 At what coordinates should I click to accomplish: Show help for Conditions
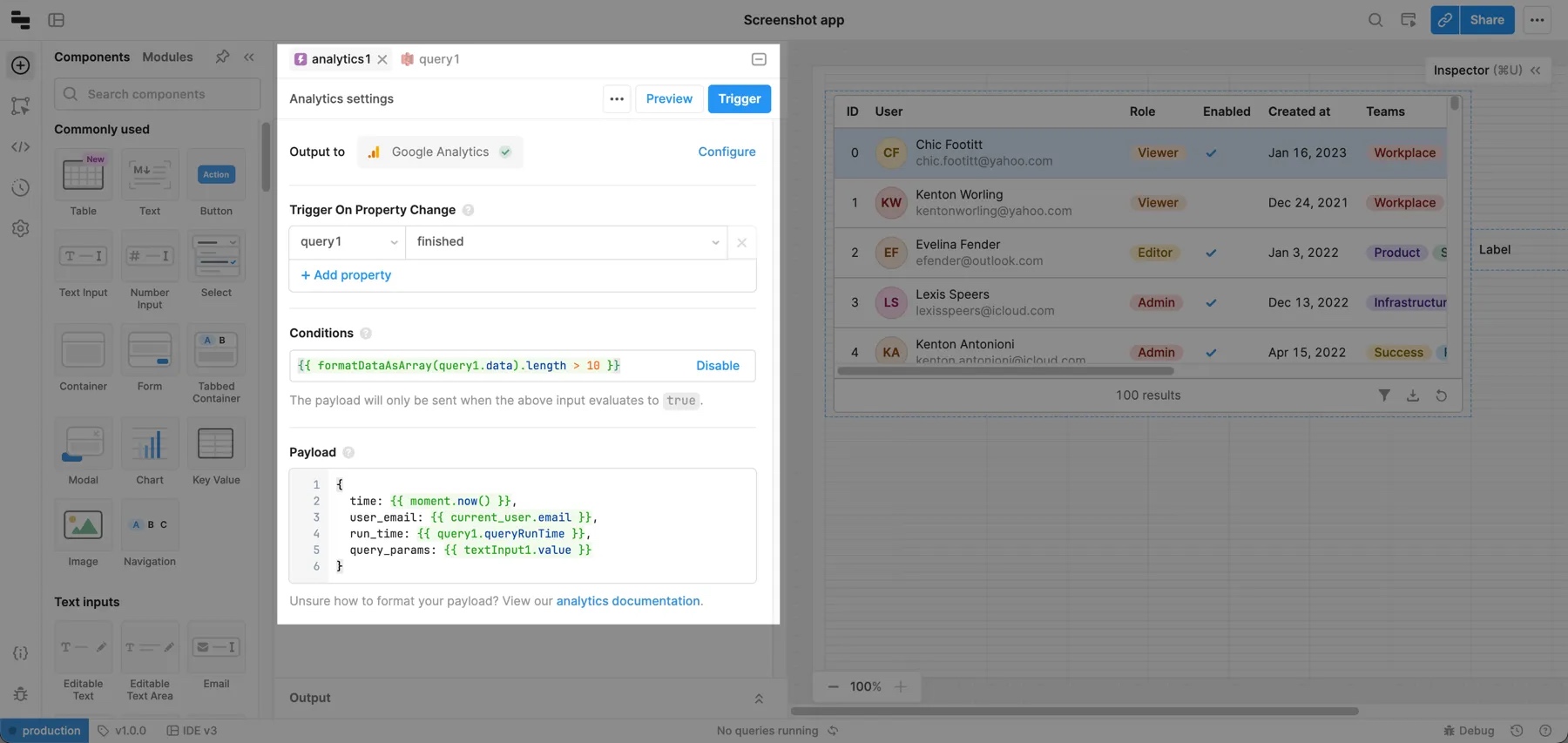click(366, 334)
